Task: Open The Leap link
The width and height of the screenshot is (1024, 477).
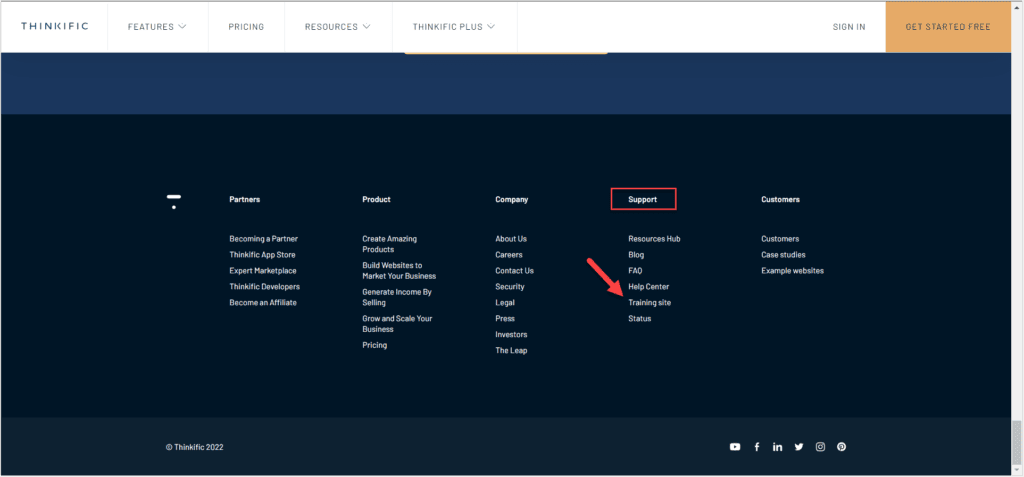Action: [x=511, y=350]
